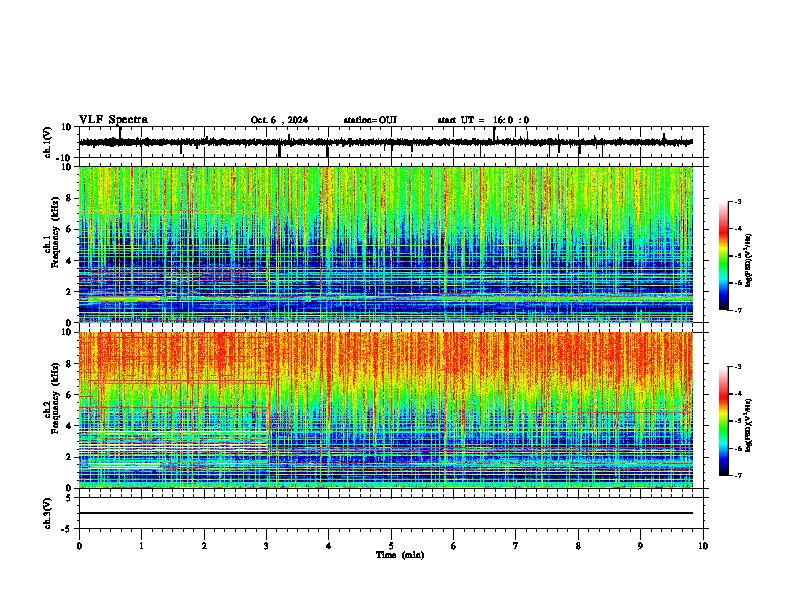Click inside the ch.2 frequency spectrogram
The width and height of the screenshot is (792, 612).
click(x=386, y=410)
